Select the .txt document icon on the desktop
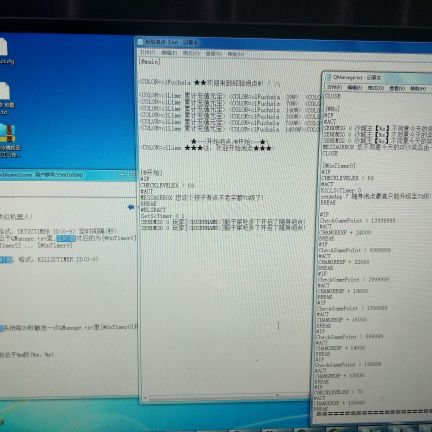Image resolution: width=432 pixels, height=432 pixels. (6, 98)
